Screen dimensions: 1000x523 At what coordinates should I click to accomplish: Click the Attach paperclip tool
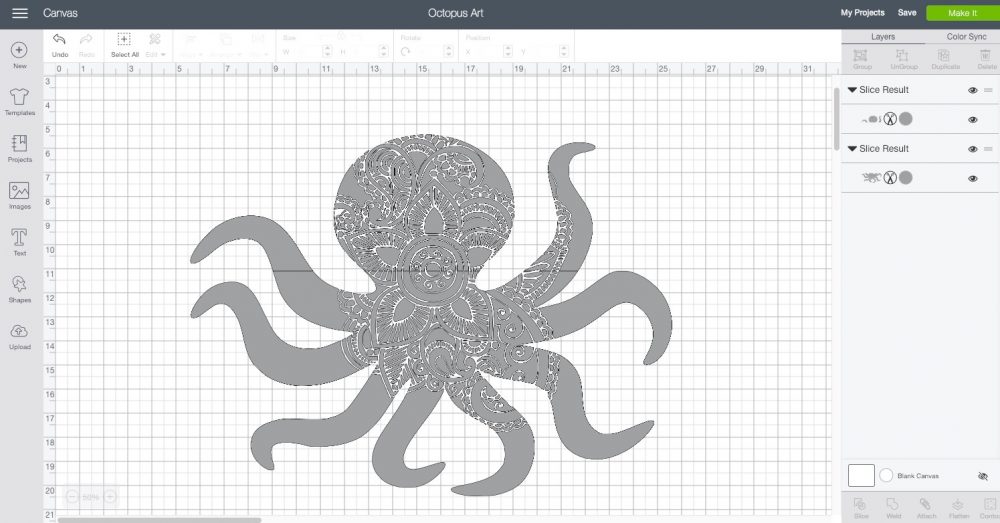925,505
